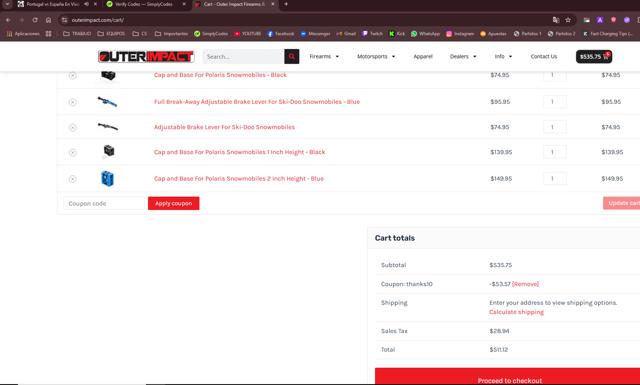This screenshot has width=640, height=385.
Task: Mute the Portugal vs España tab audio
Action: (86, 4)
